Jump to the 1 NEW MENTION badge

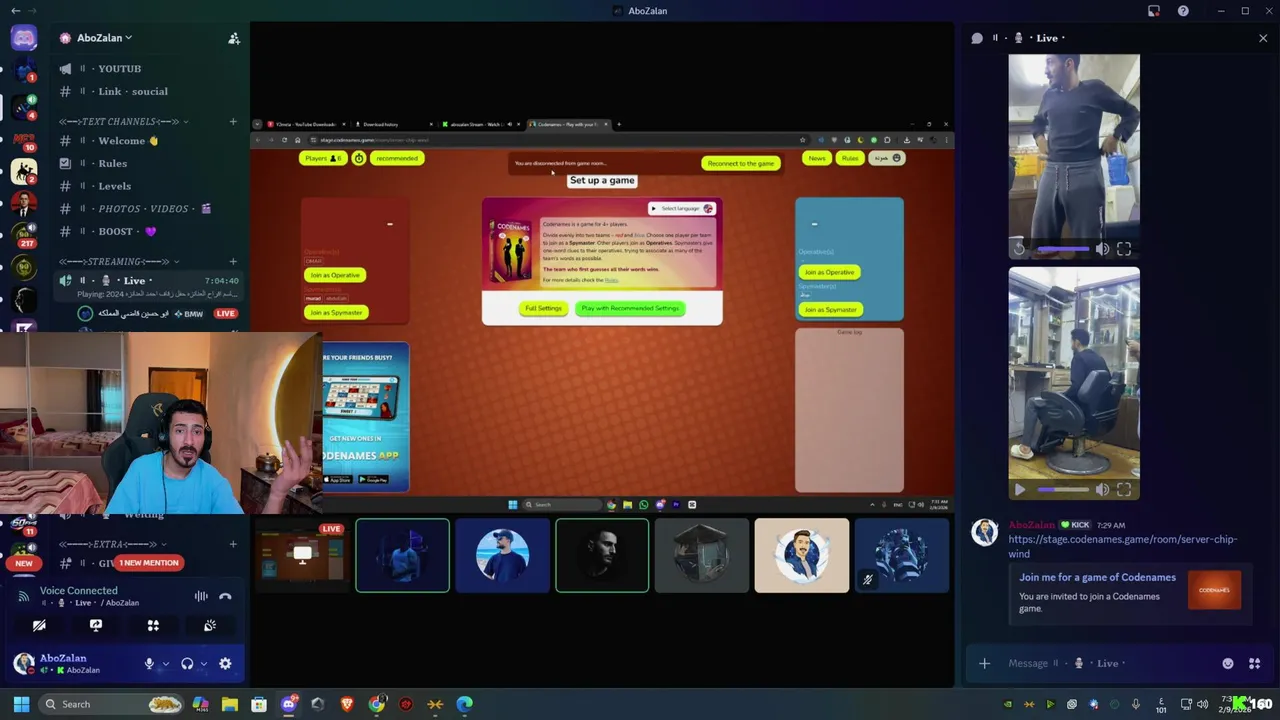[148, 563]
